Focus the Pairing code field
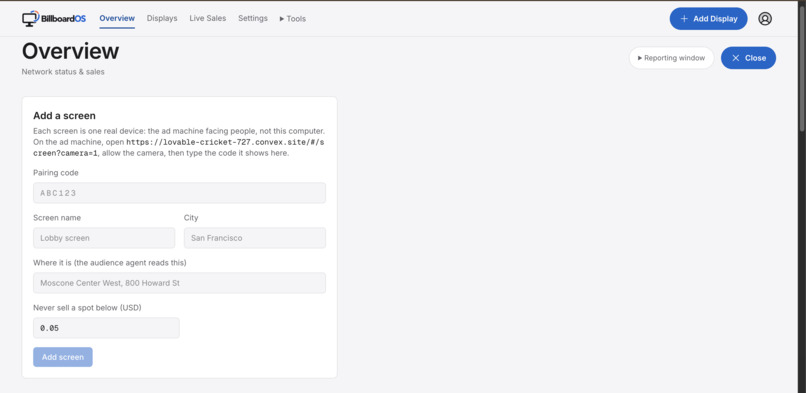Image resolution: width=806 pixels, height=393 pixels. coord(179,193)
